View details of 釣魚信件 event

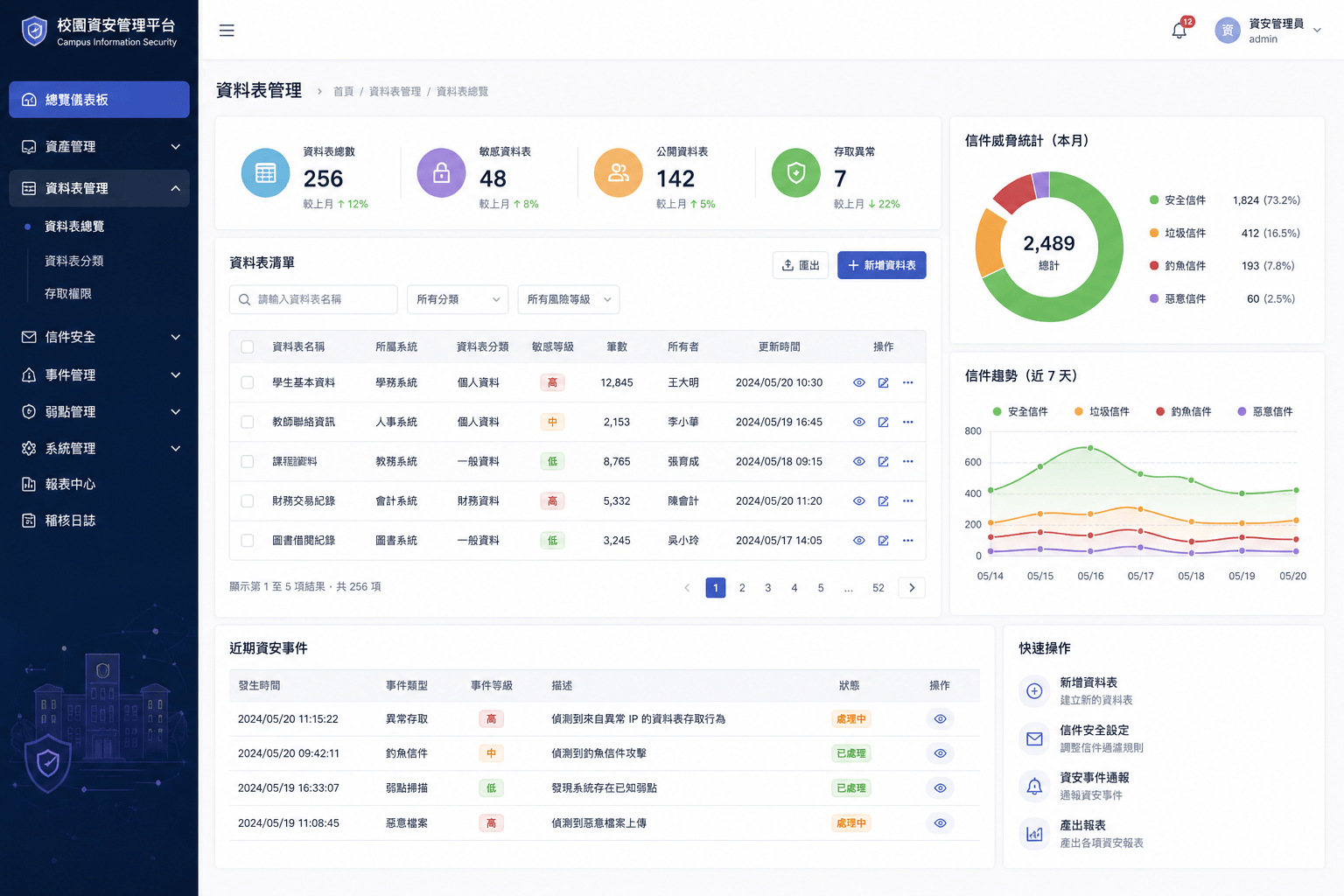940,753
